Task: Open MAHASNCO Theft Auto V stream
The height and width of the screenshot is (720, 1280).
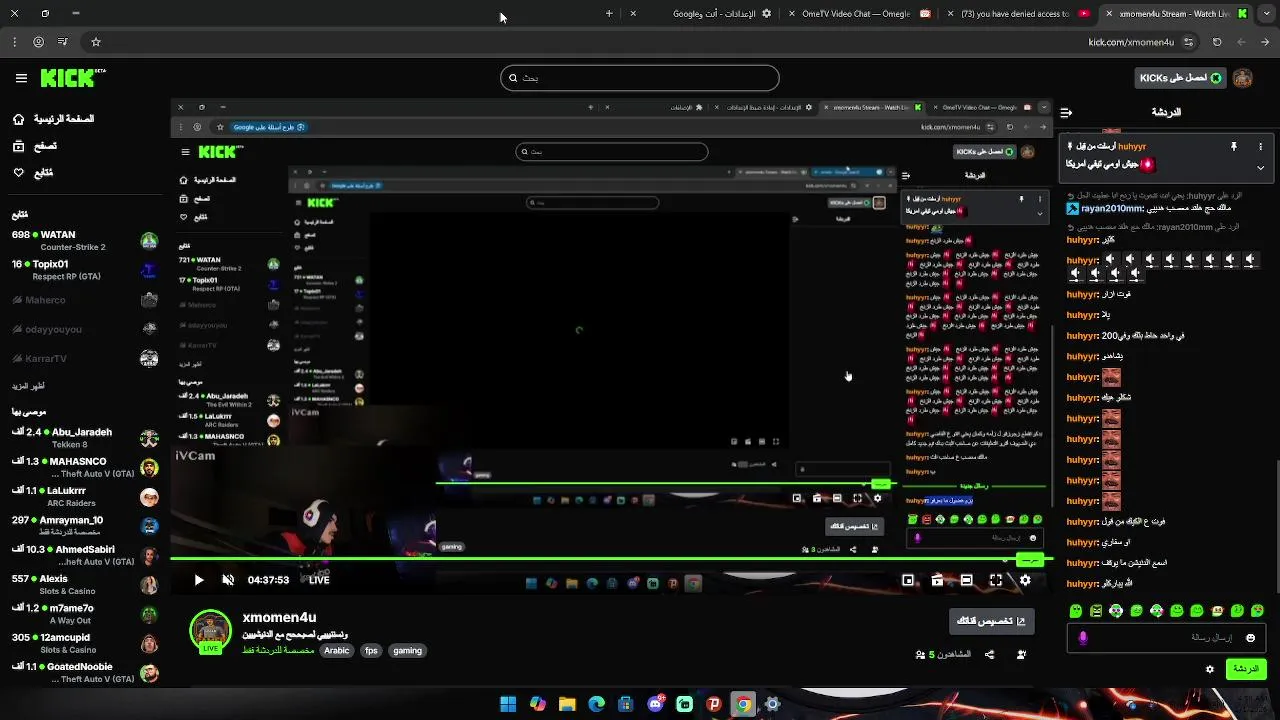Action: 85,467
